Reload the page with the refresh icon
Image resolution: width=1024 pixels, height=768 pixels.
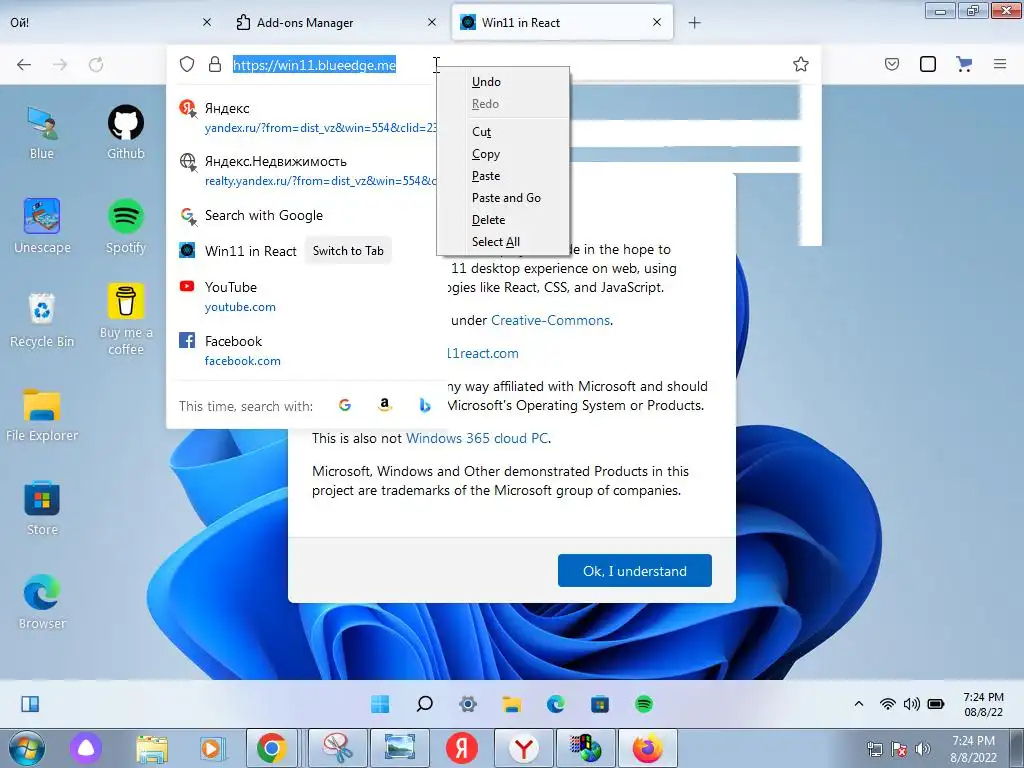tap(96, 64)
